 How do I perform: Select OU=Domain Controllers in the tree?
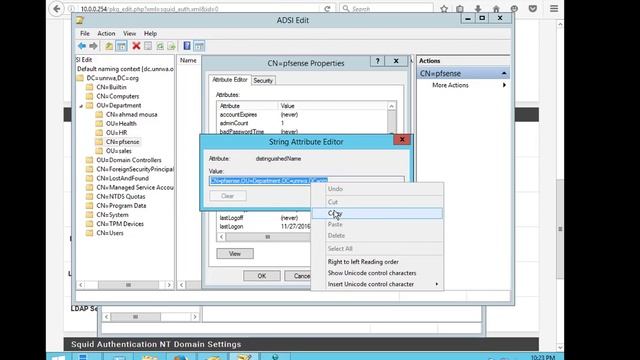point(129,160)
